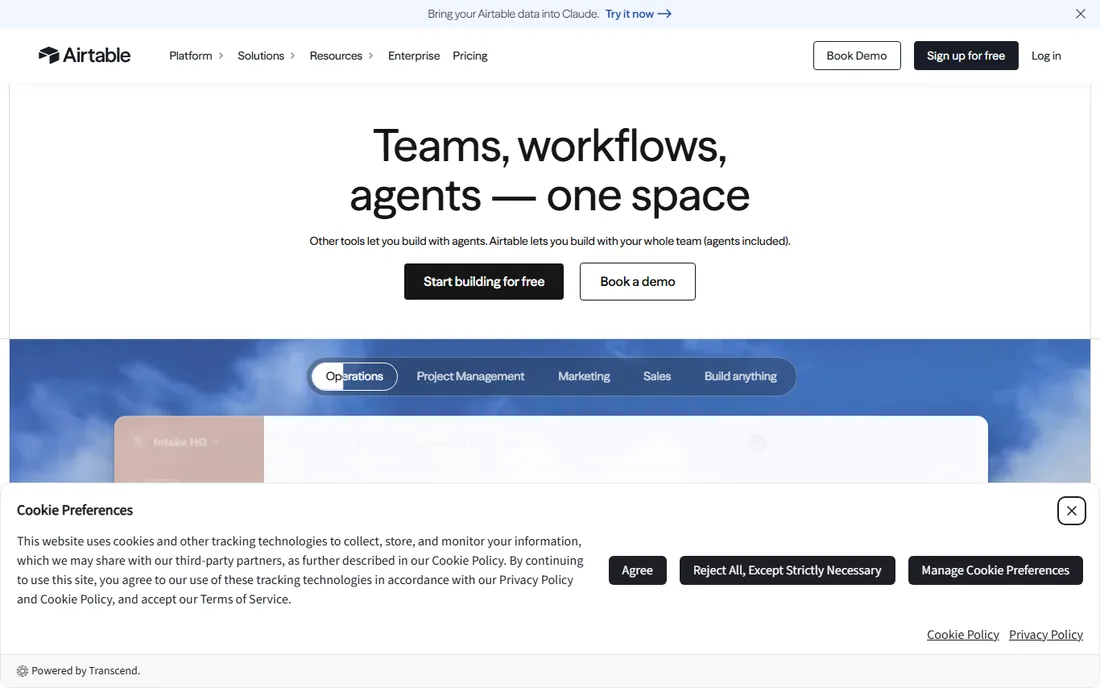Open the Cookie Policy link
Screen dimensions: 1100x688
pyautogui.click(x=962, y=635)
